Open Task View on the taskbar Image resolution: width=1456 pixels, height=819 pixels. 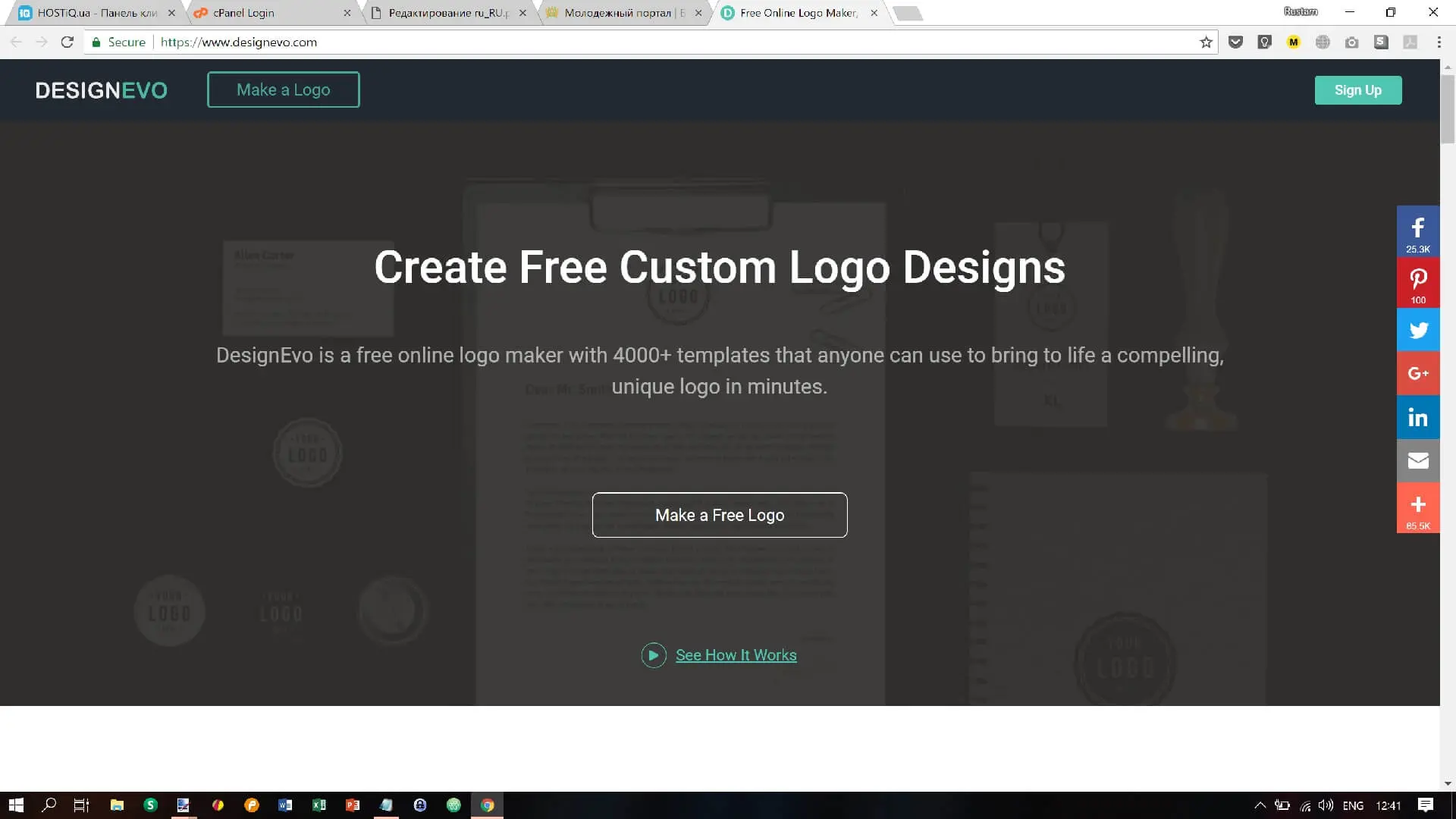pos(81,805)
